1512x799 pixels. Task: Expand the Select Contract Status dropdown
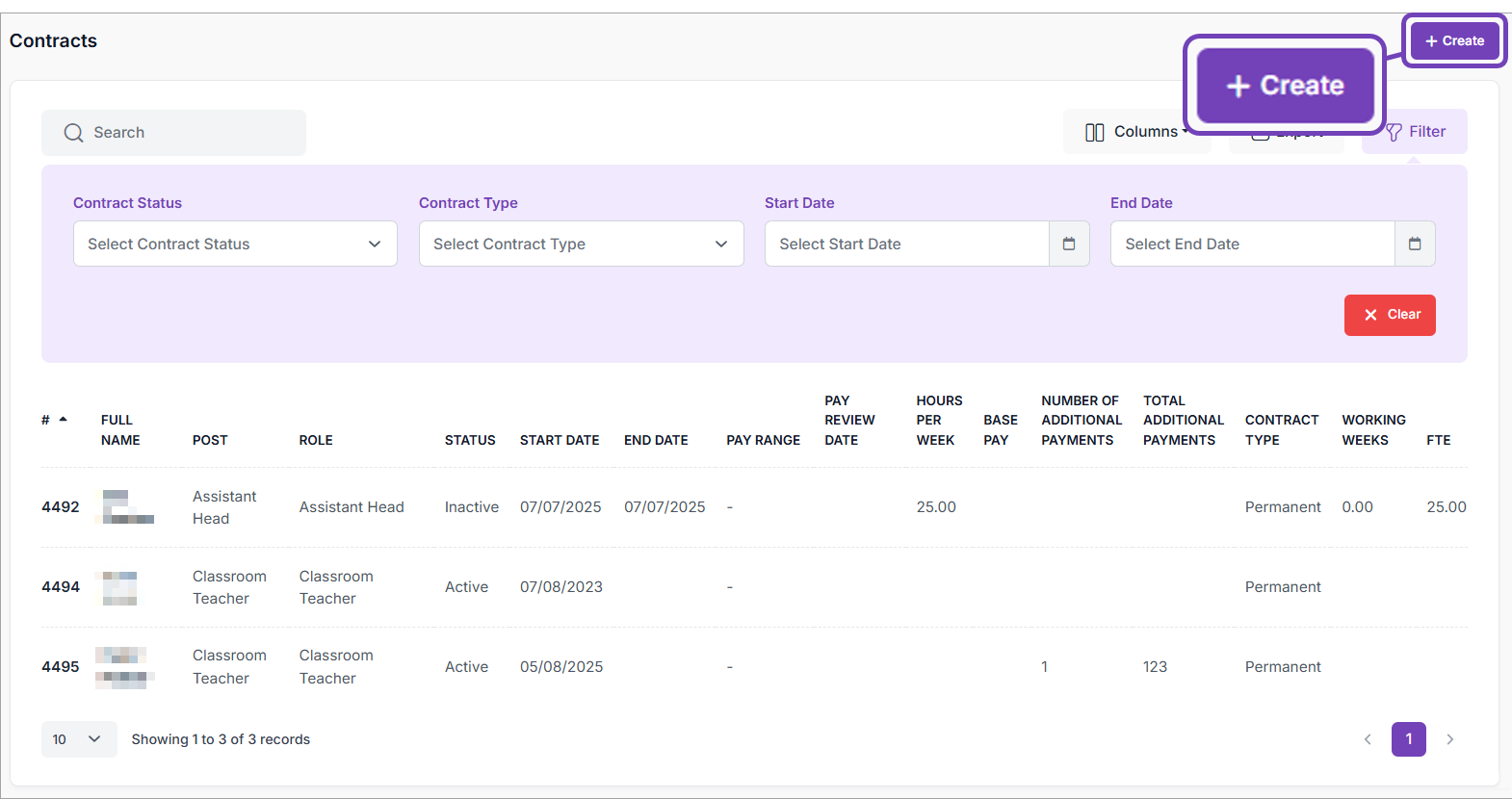pyautogui.click(x=235, y=244)
